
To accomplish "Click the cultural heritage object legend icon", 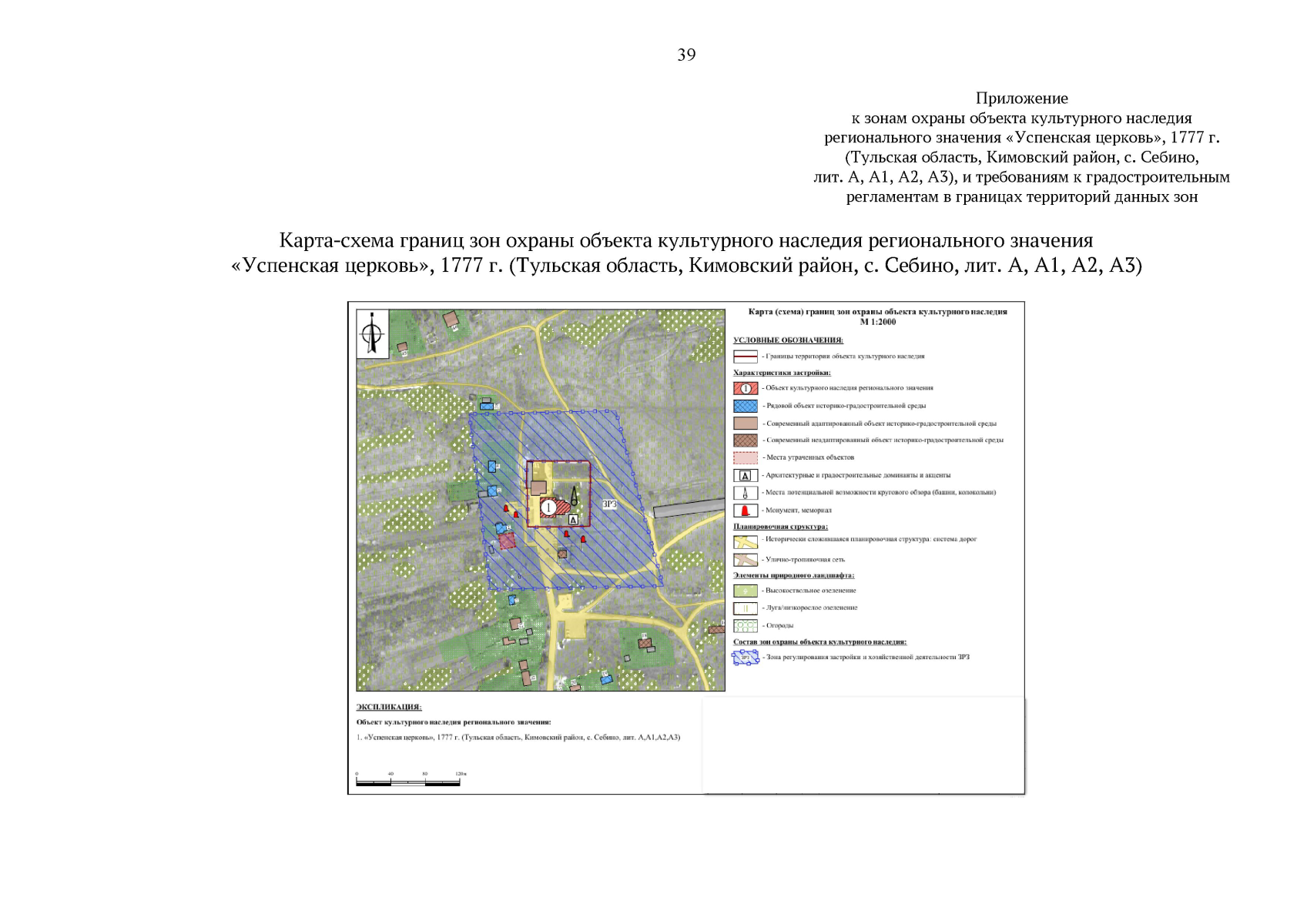I will 745,388.
